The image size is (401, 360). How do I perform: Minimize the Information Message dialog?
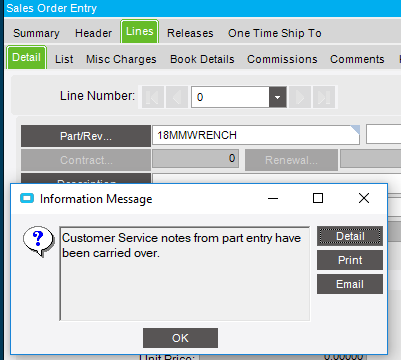coord(273,198)
